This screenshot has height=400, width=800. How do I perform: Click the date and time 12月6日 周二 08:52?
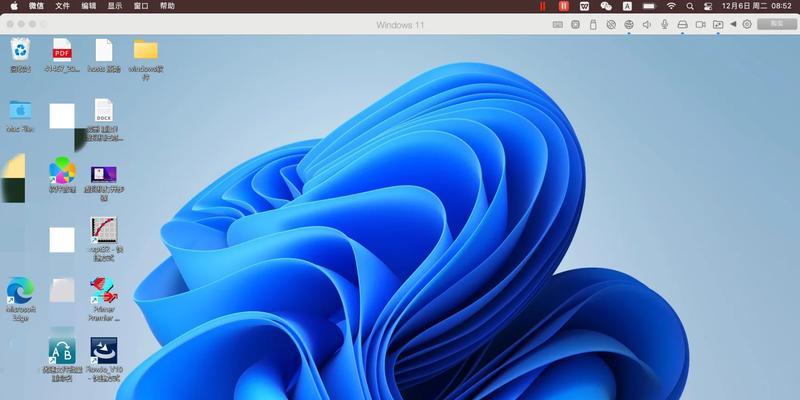pos(756,6)
